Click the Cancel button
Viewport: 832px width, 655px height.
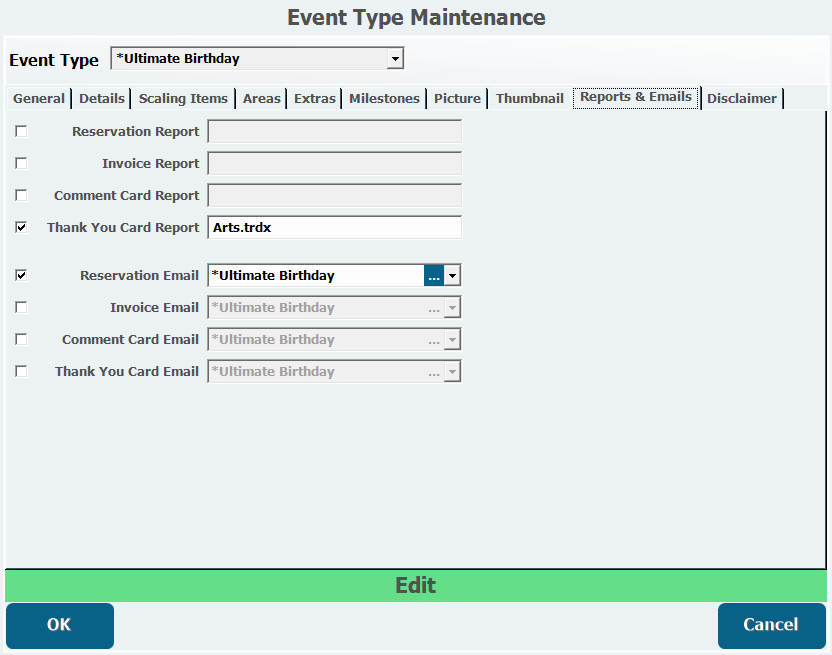coord(771,625)
